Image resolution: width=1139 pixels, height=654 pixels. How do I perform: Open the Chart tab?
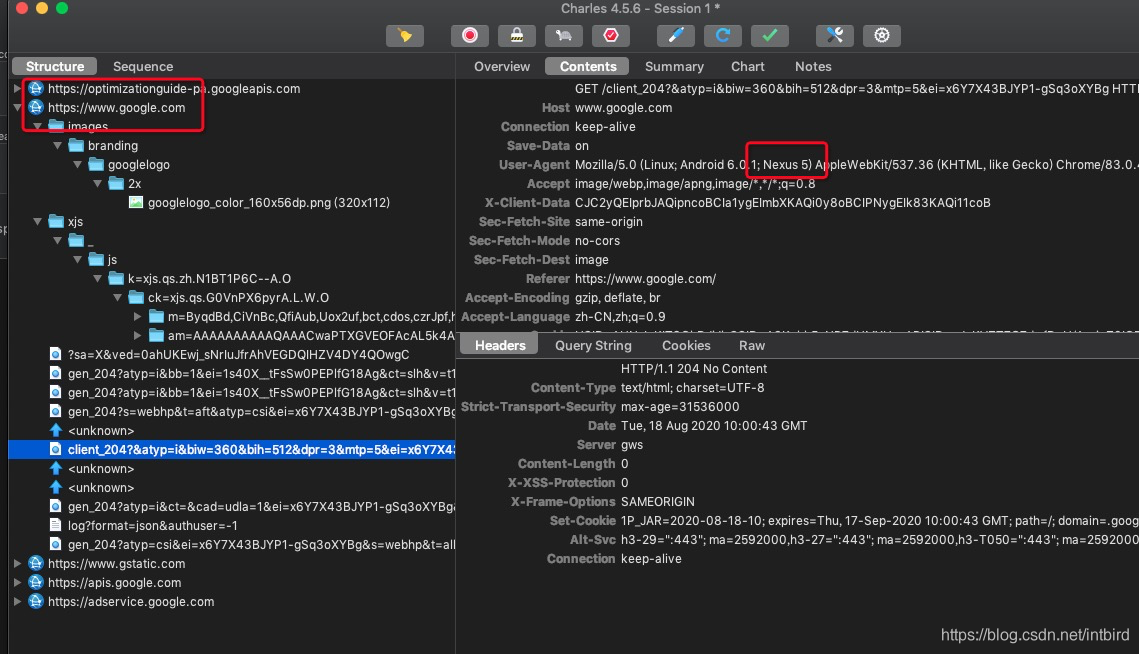point(747,66)
